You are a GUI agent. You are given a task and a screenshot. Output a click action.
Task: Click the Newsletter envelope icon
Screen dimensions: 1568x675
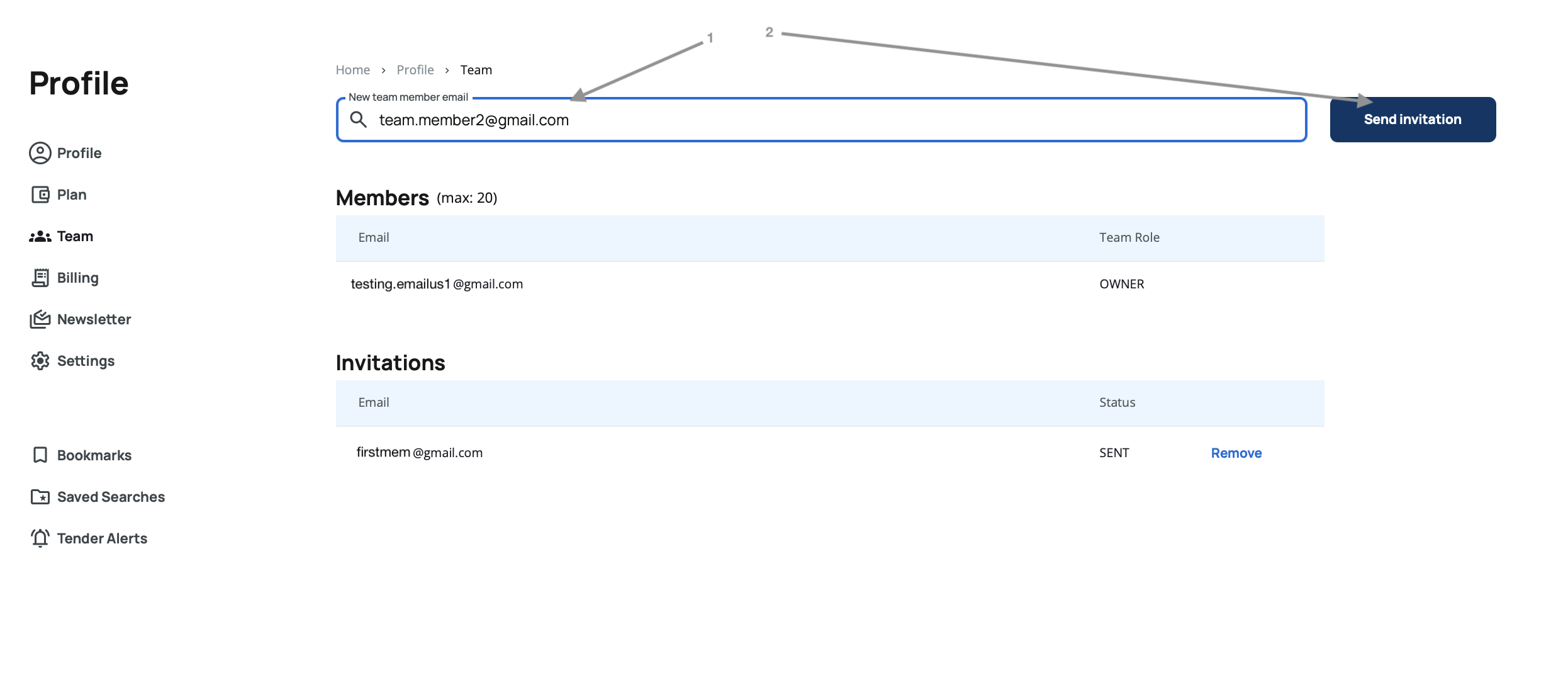tap(40, 319)
